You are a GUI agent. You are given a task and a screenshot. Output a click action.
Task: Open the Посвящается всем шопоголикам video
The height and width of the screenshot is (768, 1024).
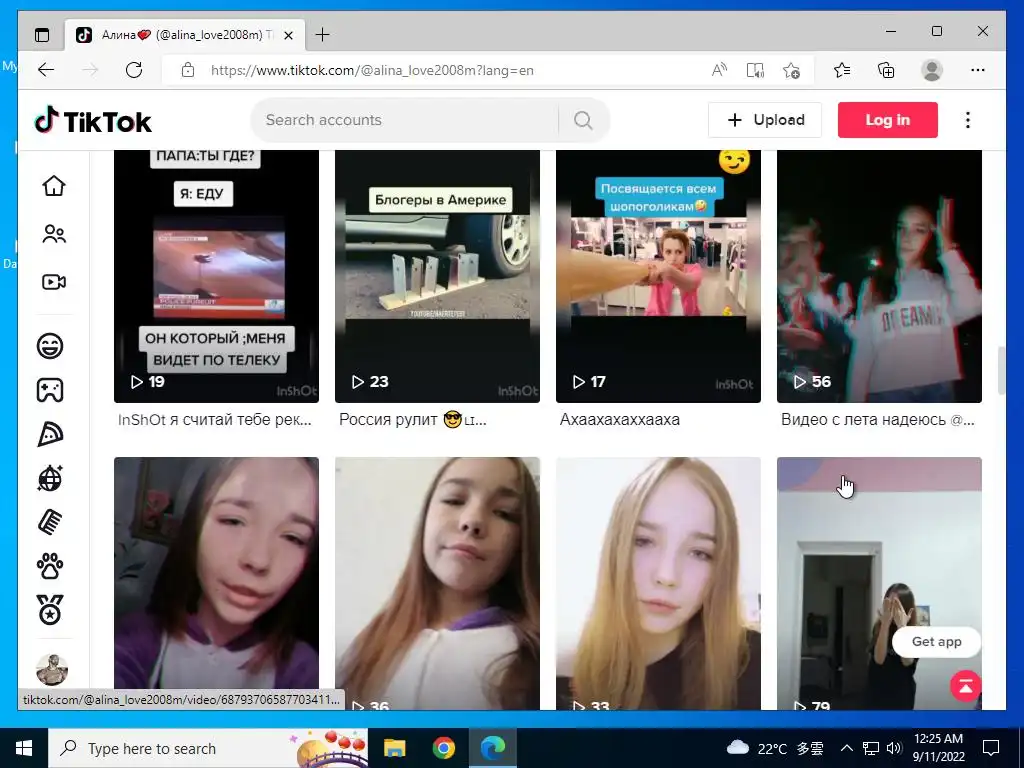coord(658,276)
